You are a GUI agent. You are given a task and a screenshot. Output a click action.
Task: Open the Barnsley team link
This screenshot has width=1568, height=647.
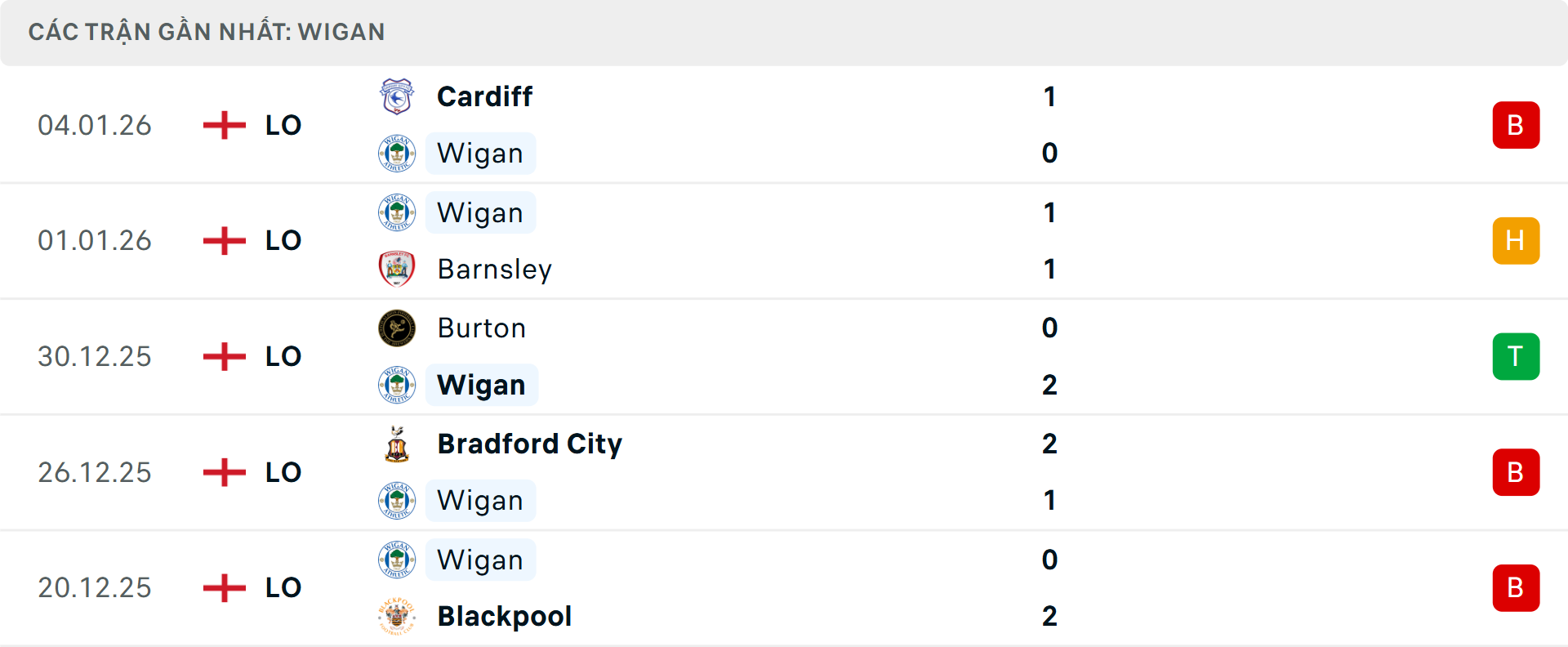(x=494, y=269)
